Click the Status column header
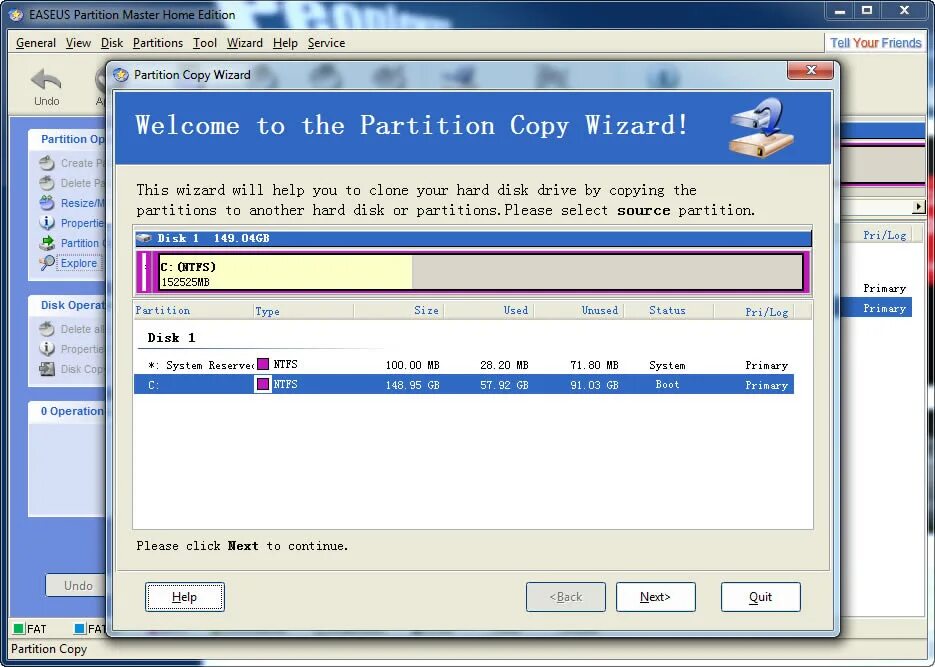935x667 pixels. point(668,311)
